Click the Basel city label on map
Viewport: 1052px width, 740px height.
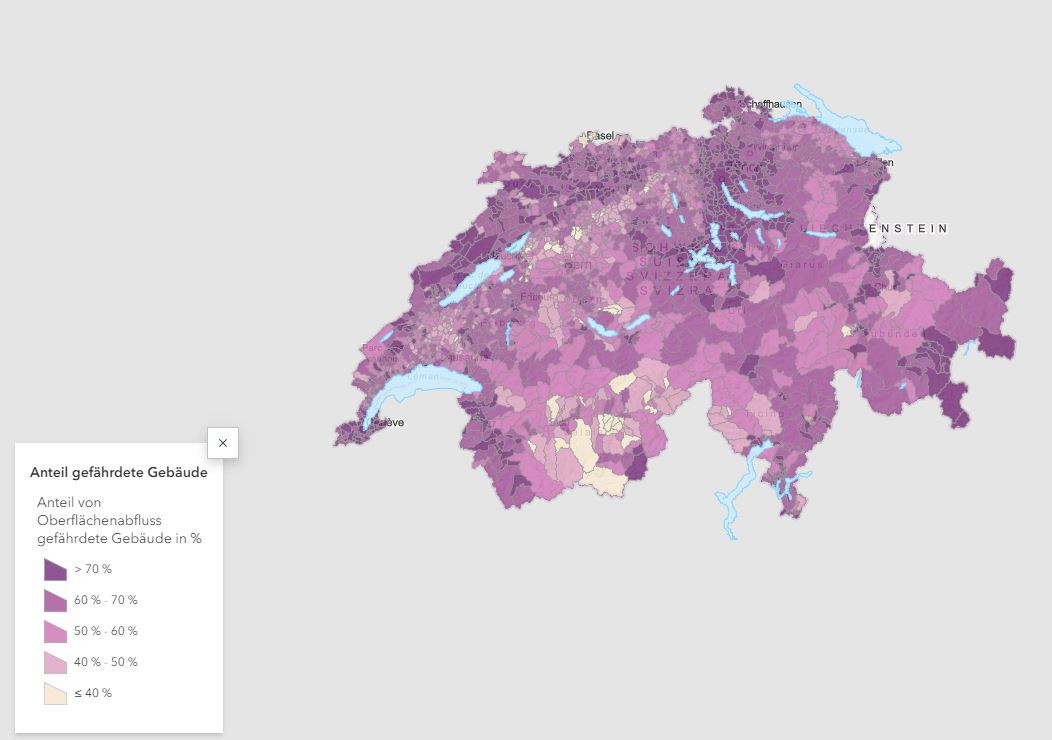point(601,136)
